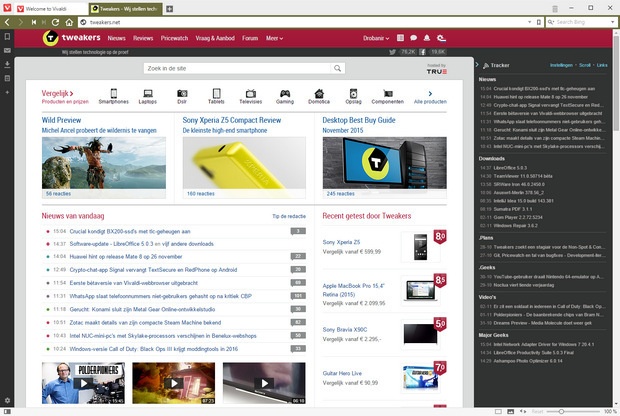This screenshot has width=620, height=416.
Task: Open the Desktop Best Buy Guide article
Action: pyautogui.click(x=359, y=120)
